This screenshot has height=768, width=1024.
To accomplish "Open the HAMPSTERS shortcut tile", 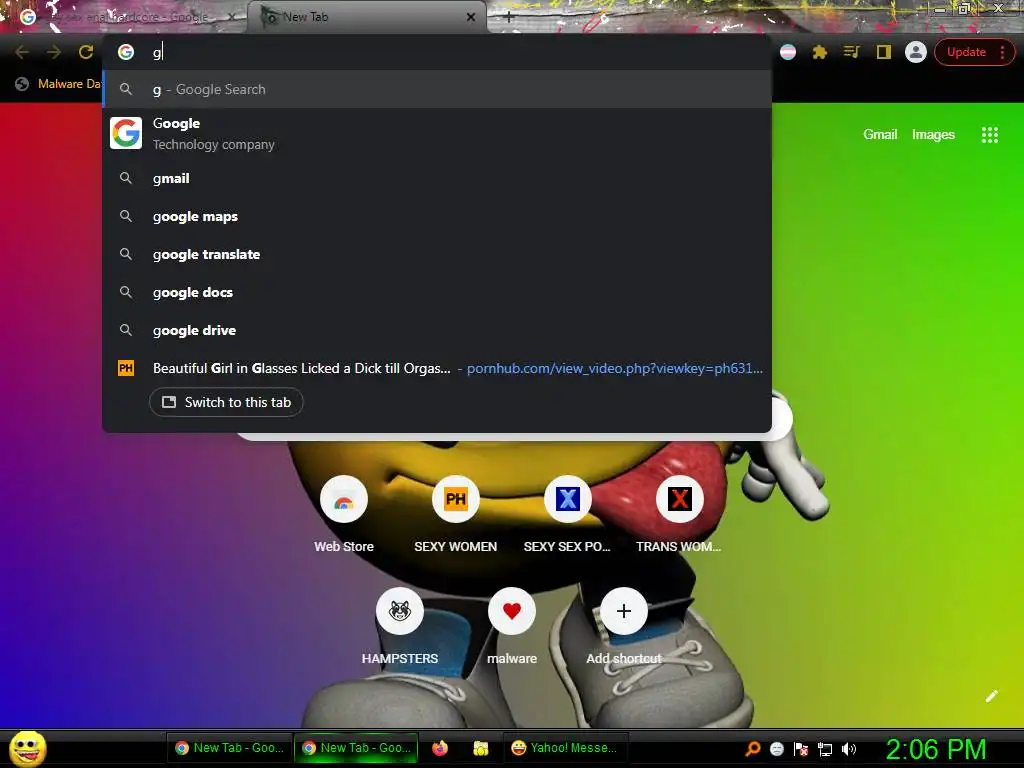I will pos(400,628).
